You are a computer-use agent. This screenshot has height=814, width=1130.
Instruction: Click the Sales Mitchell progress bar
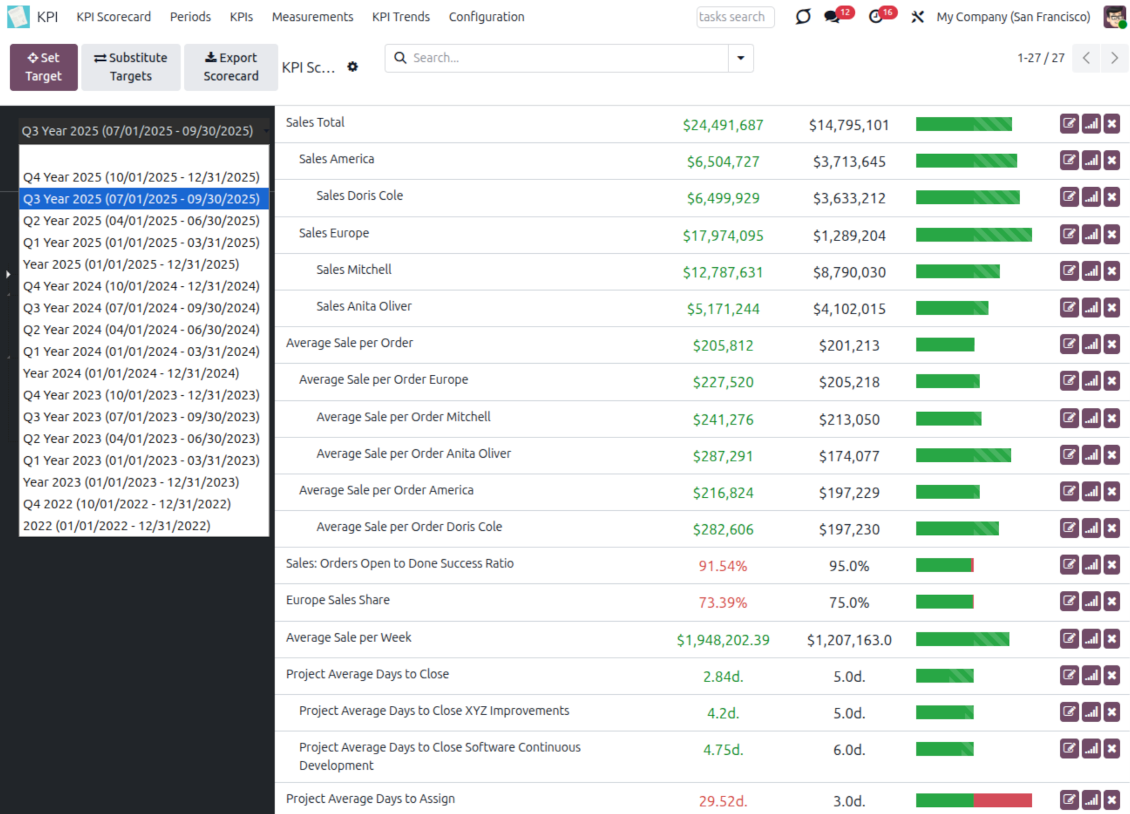[x=957, y=271]
